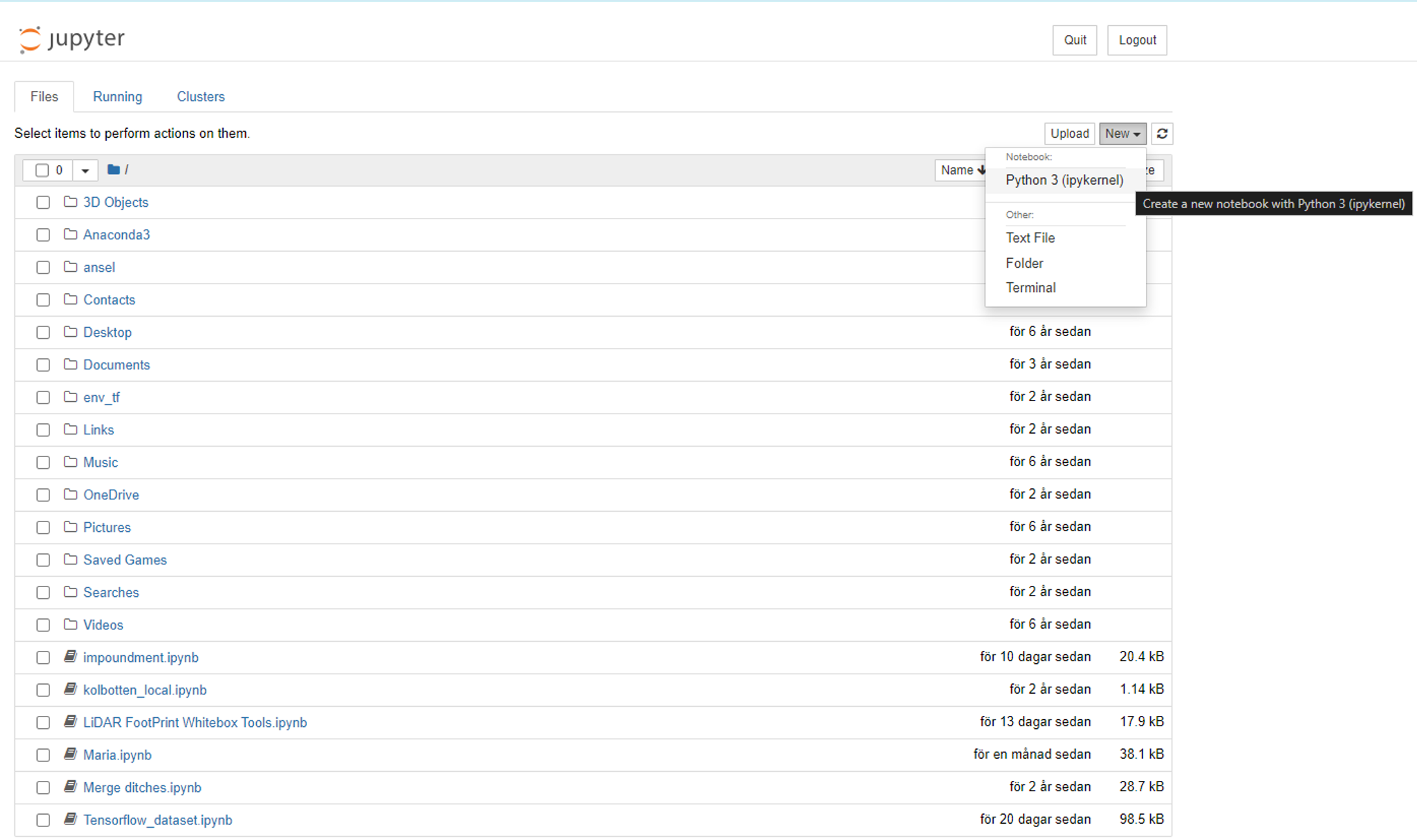Click the Tensorflow_dataset.ipynb notebook icon

(70, 819)
